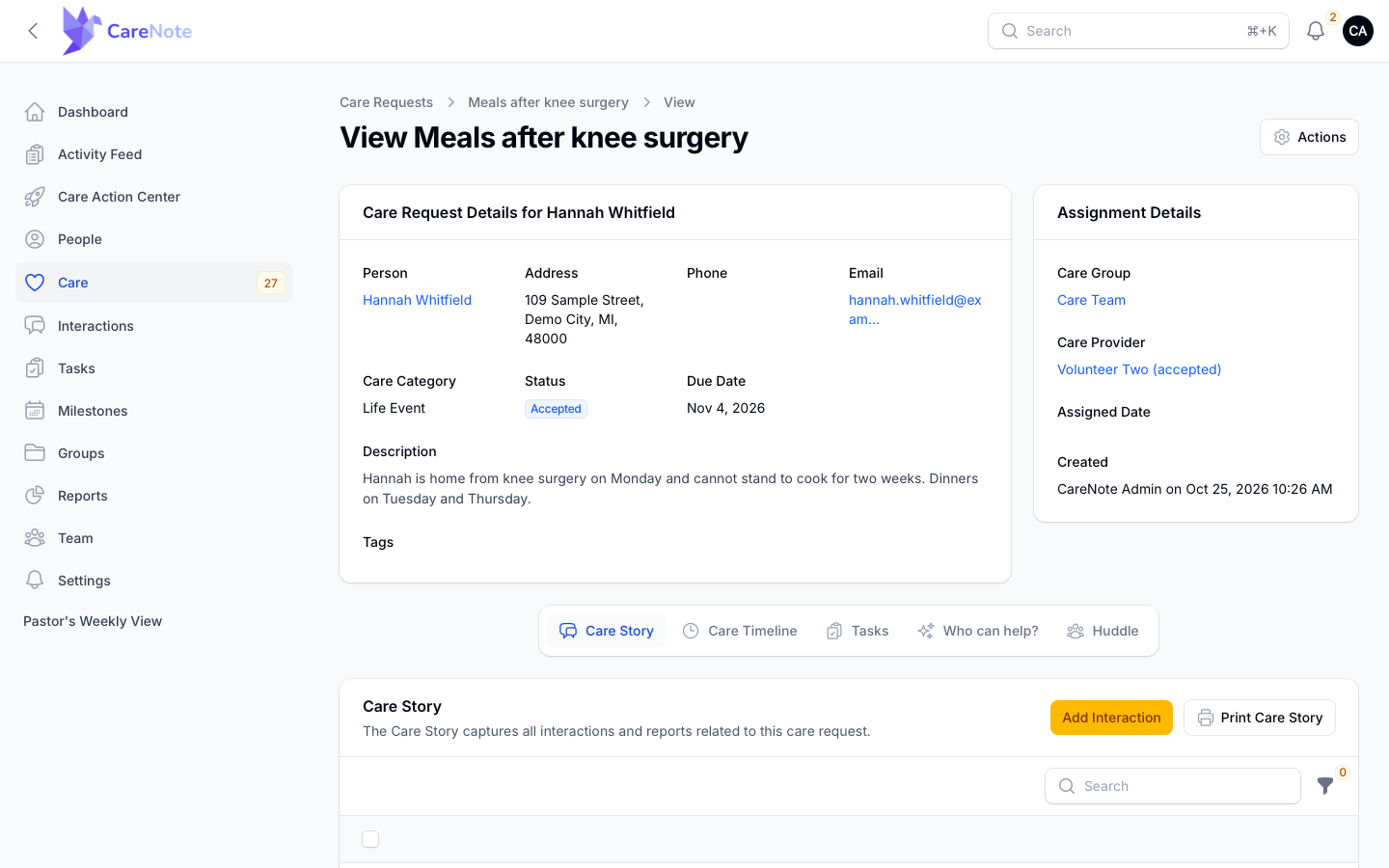Viewport: 1389px width, 868px height.
Task: Click the Tasks checklist icon in sidebar
Action: pyautogui.click(x=35, y=368)
